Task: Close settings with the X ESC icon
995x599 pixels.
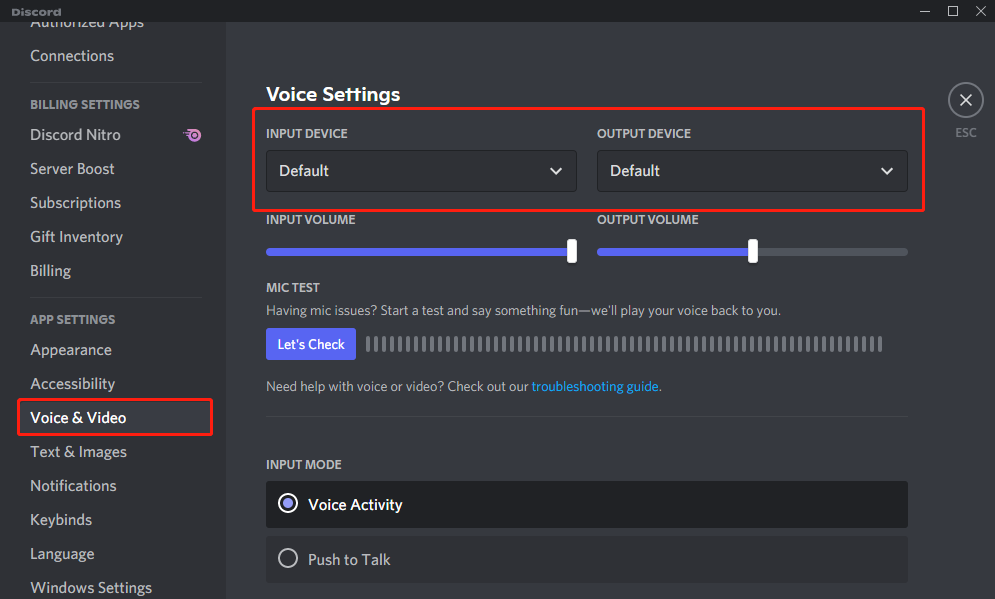Action: tap(965, 100)
